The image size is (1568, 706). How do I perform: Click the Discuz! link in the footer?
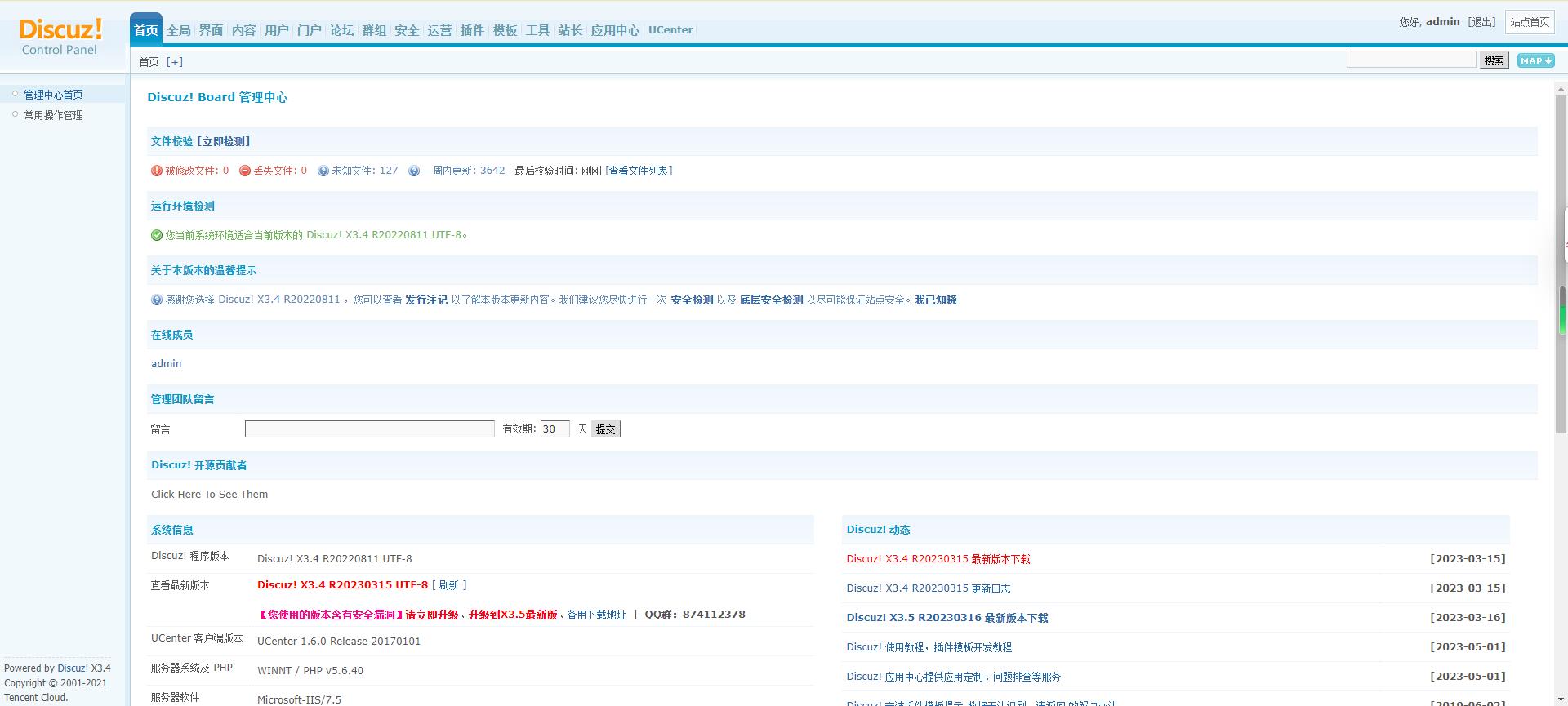click(x=73, y=668)
